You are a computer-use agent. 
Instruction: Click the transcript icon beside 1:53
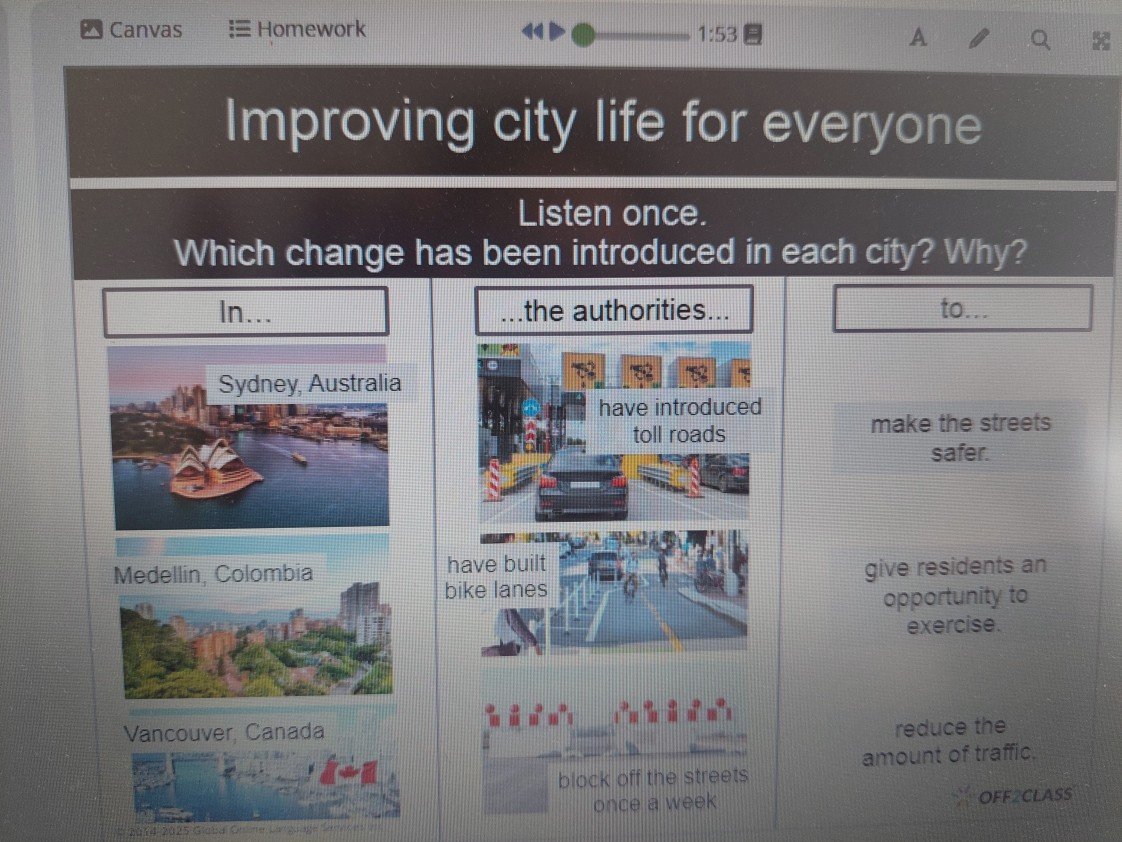coord(754,35)
